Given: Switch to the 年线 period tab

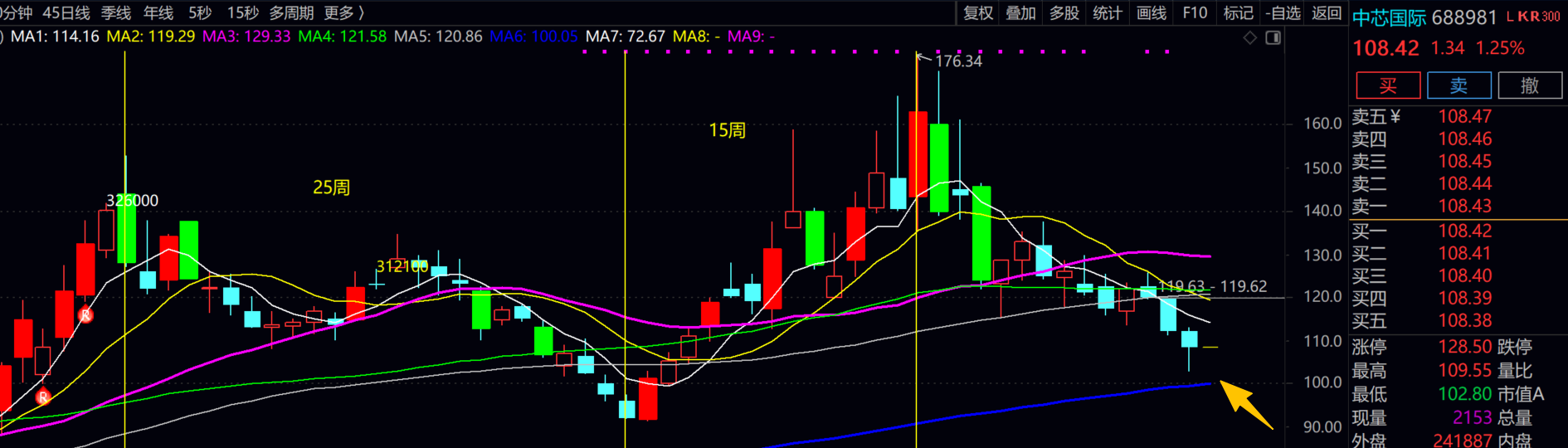Looking at the screenshot, I should coord(158,12).
